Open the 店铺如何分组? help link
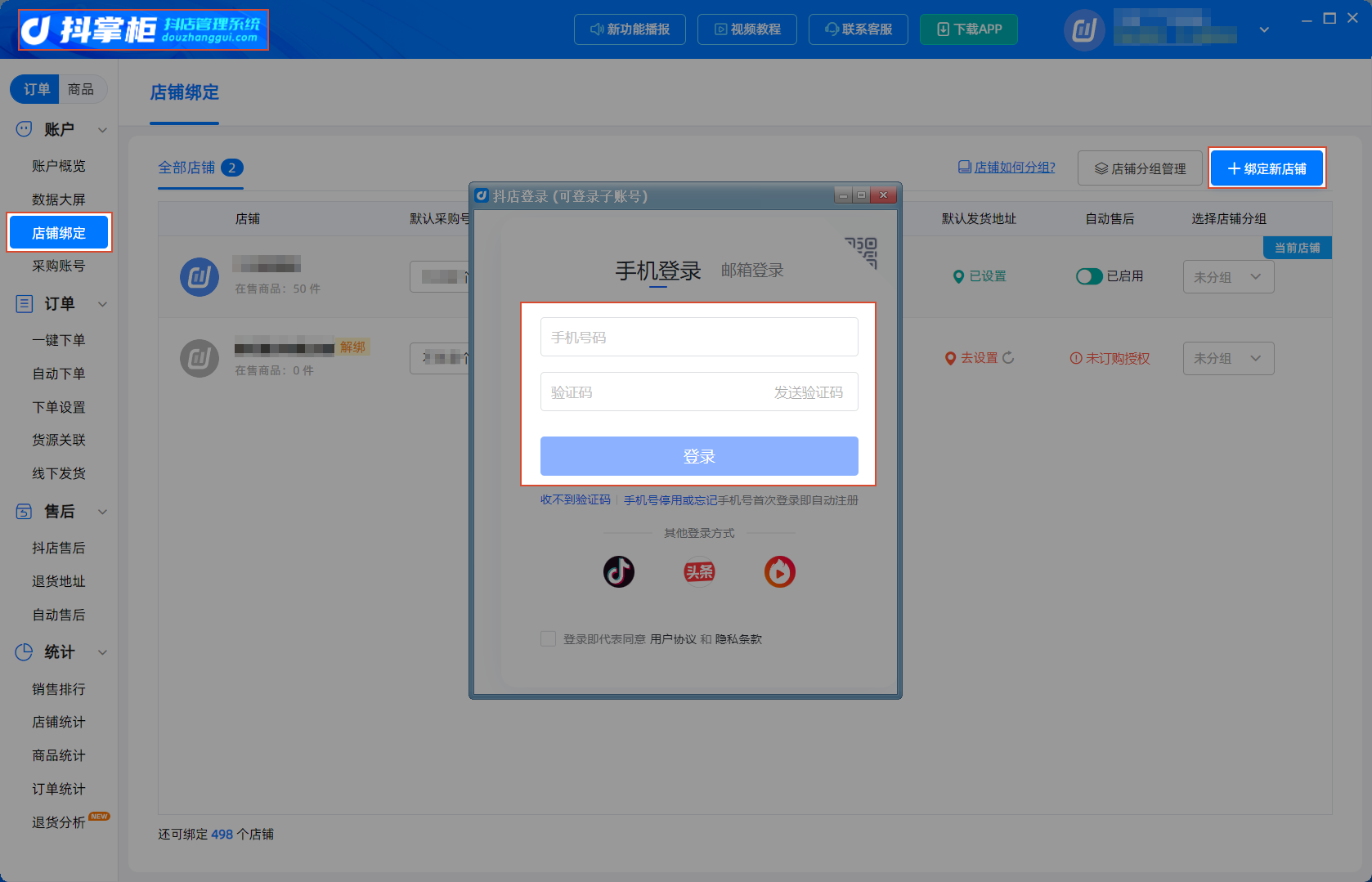The height and width of the screenshot is (882, 1372). [x=1007, y=167]
